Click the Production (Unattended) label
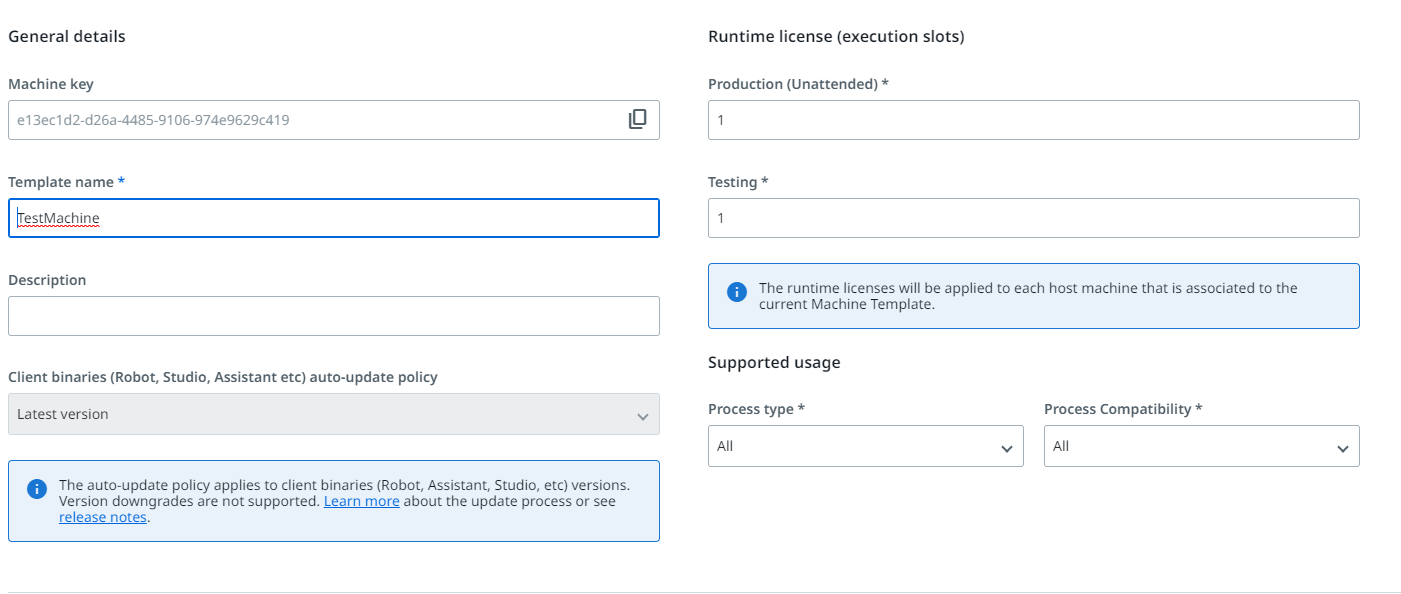Viewport: 1401px width, 594px height. tap(793, 84)
